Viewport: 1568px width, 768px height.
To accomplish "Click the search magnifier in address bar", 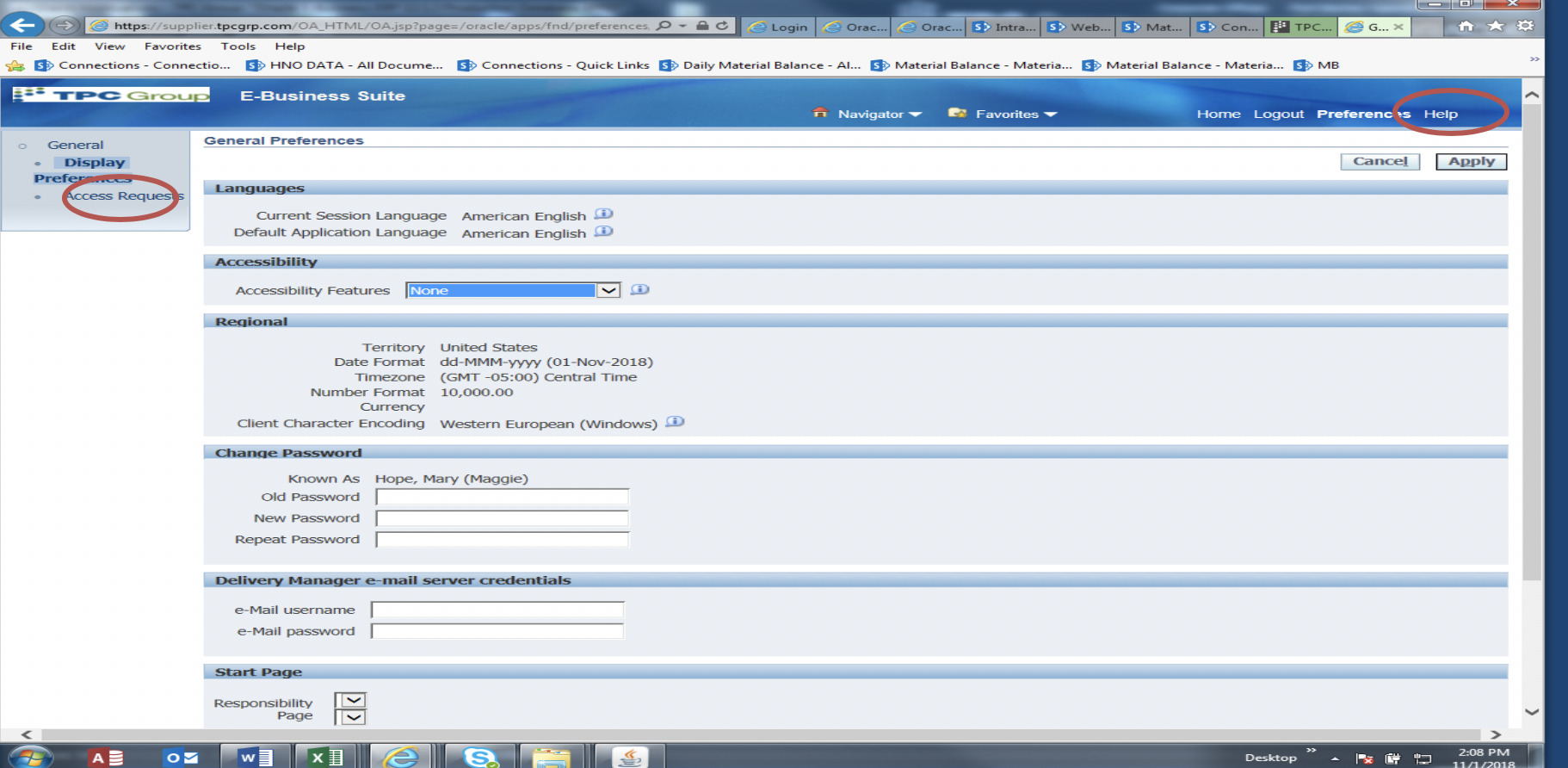I will click(x=664, y=25).
